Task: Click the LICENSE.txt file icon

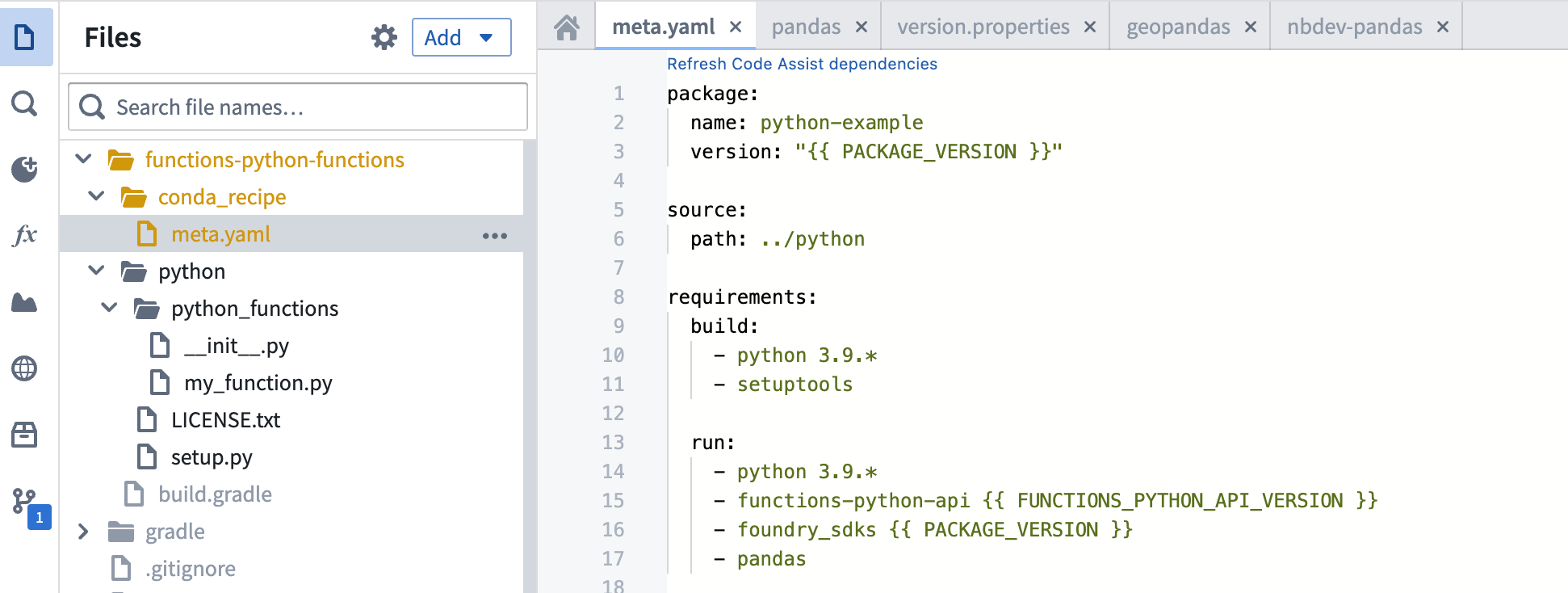Action: click(147, 420)
